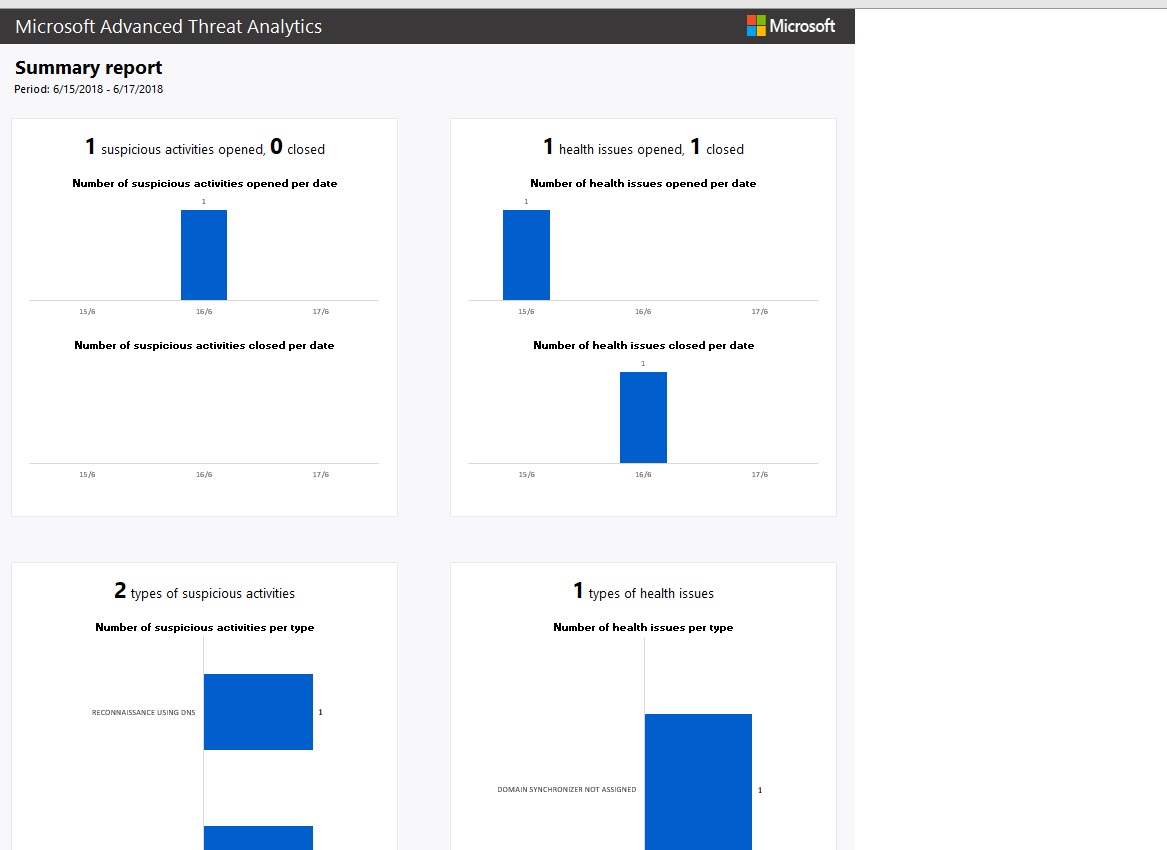Viewport: 1167px width, 850px height.
Task: Select the suspicious activities opened per date title
Action: pyautogui.click(x=205, y=183)
